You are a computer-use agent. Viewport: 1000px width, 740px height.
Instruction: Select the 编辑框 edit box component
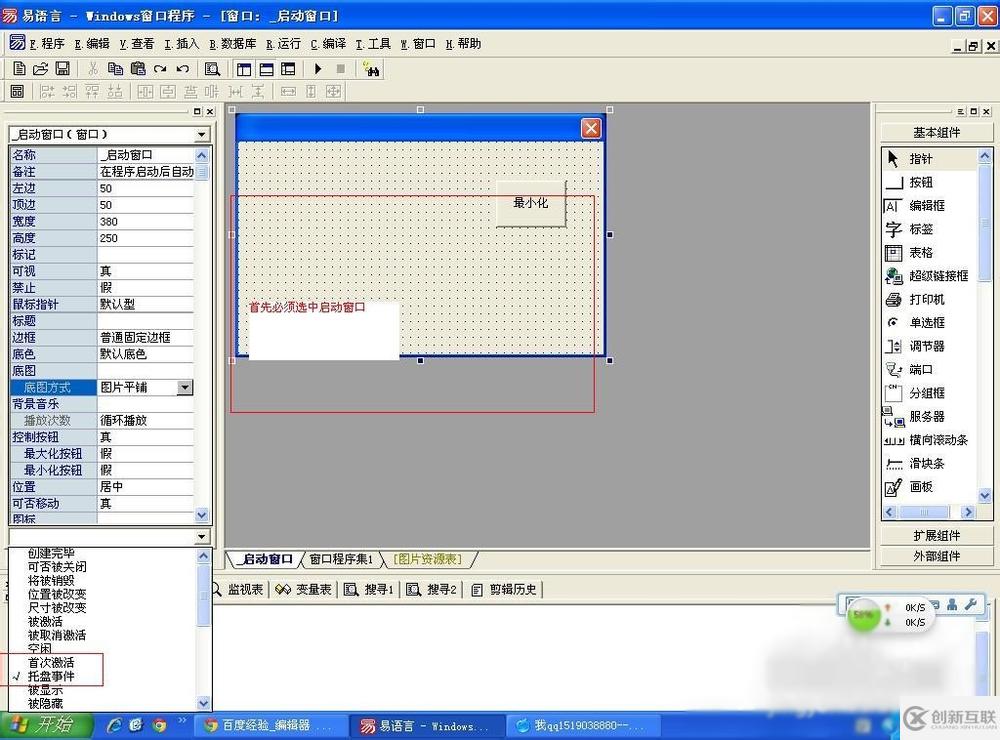pos(929,205)
